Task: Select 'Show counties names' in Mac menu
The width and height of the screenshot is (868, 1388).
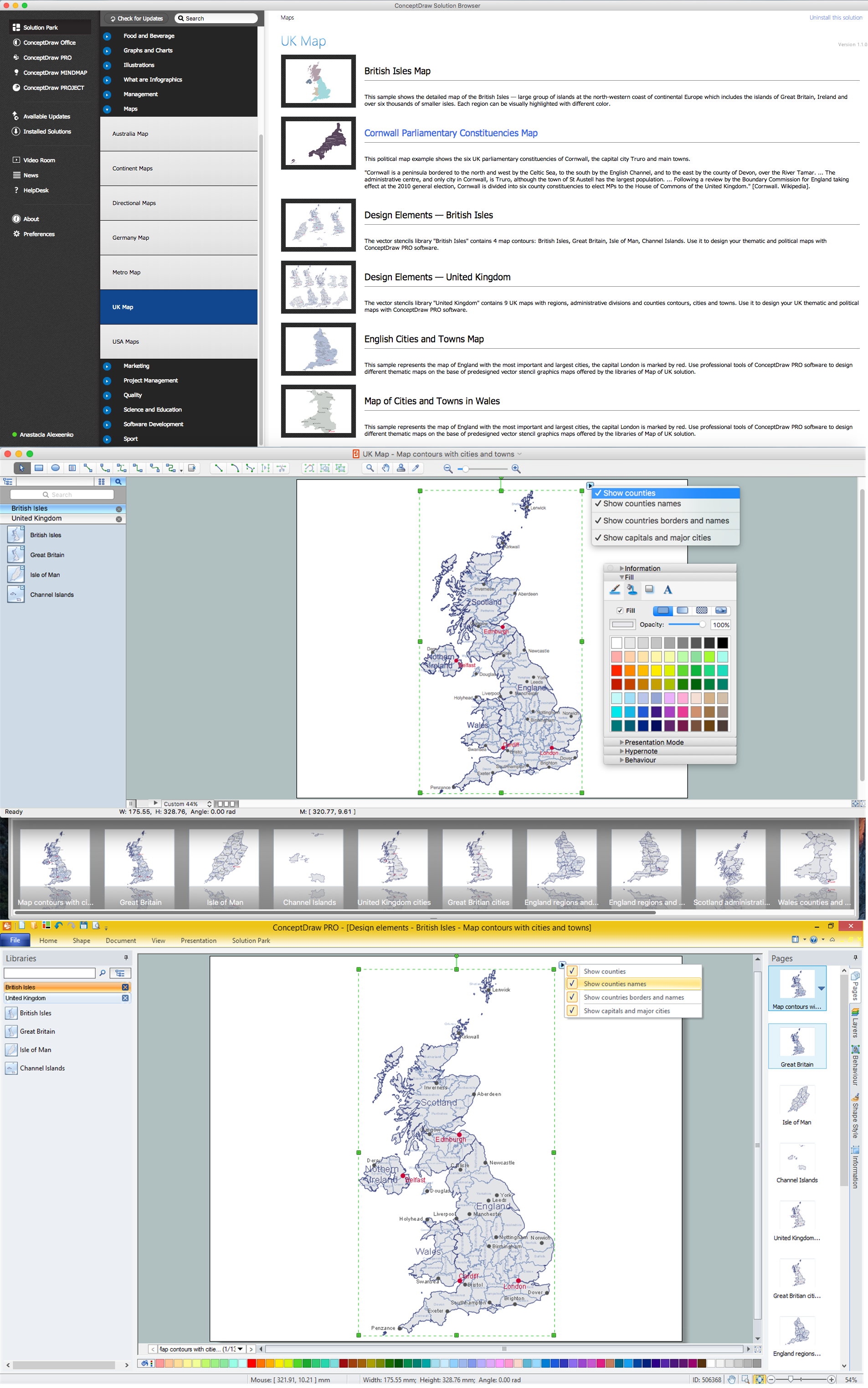Action: pos(665,505)
